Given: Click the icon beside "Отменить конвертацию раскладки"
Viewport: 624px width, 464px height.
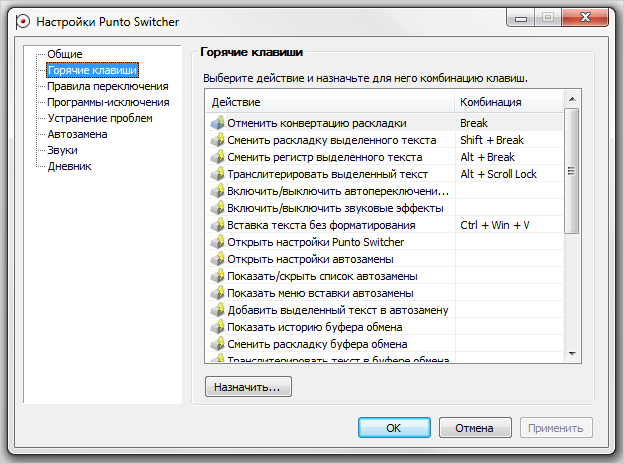Looking at the screenshot, I should [x=217, y=123].
